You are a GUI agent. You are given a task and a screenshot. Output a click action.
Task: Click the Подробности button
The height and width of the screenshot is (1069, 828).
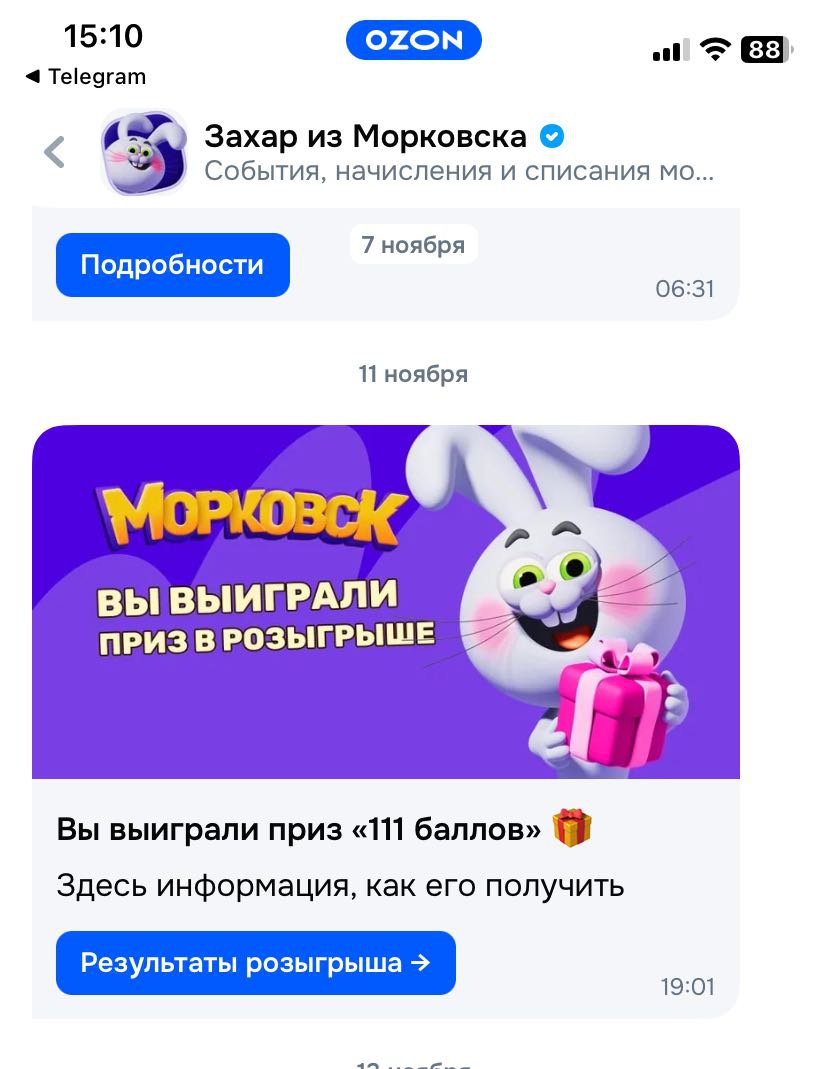click(x=173, y=265)
